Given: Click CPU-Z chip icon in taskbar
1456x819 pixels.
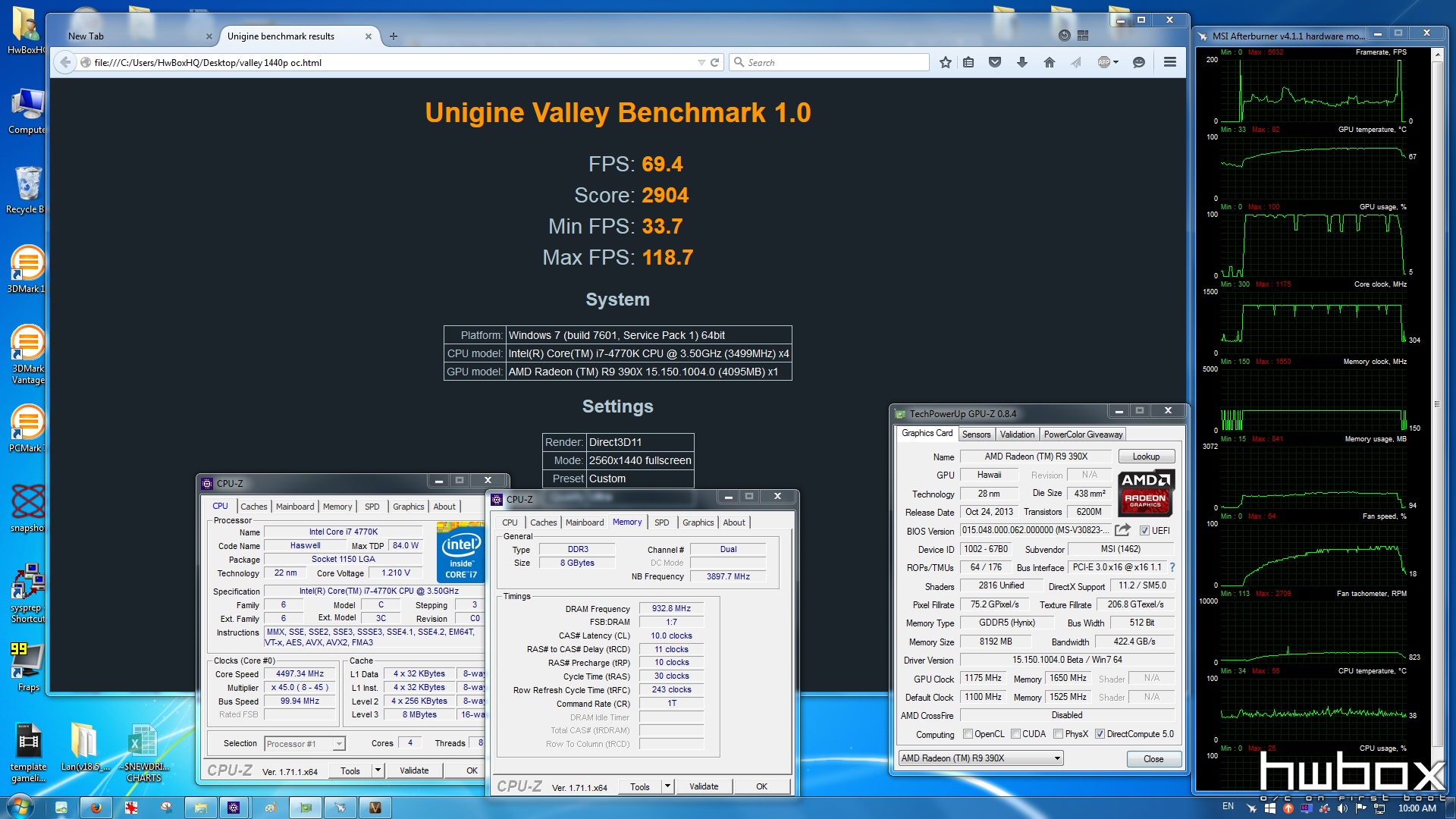Looking at the screenshot, I should pyautogui.click(x=234, y=808).
